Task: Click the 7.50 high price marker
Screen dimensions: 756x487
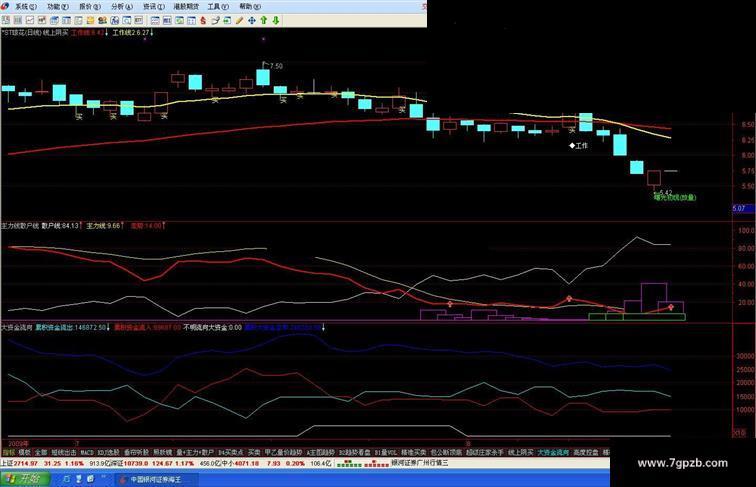Action: (276, 66)
